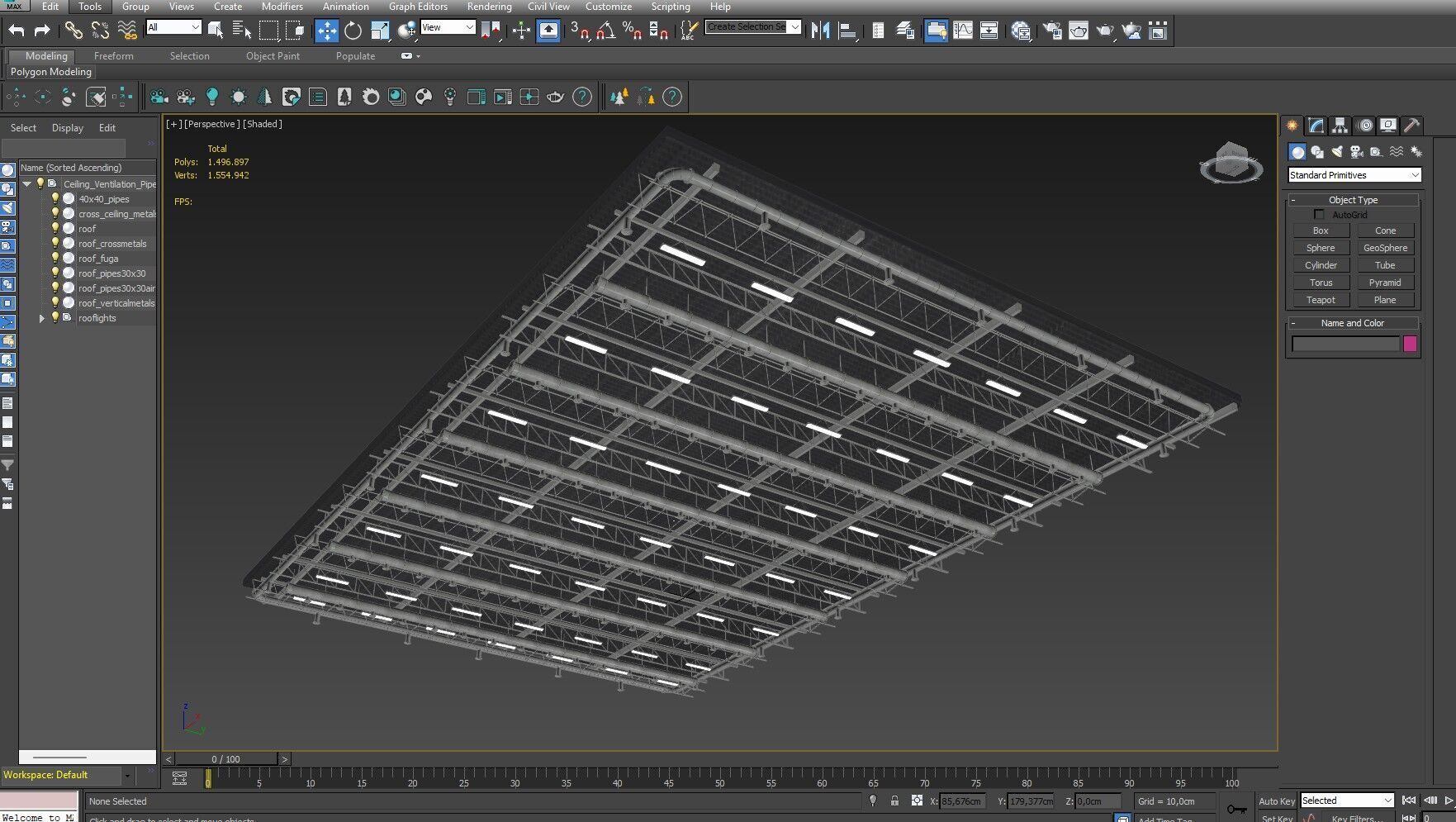Enable the AutoGrid checkbox
Image resolution: width=1456 pixels, height=822 pixels.
(1319, 215)
